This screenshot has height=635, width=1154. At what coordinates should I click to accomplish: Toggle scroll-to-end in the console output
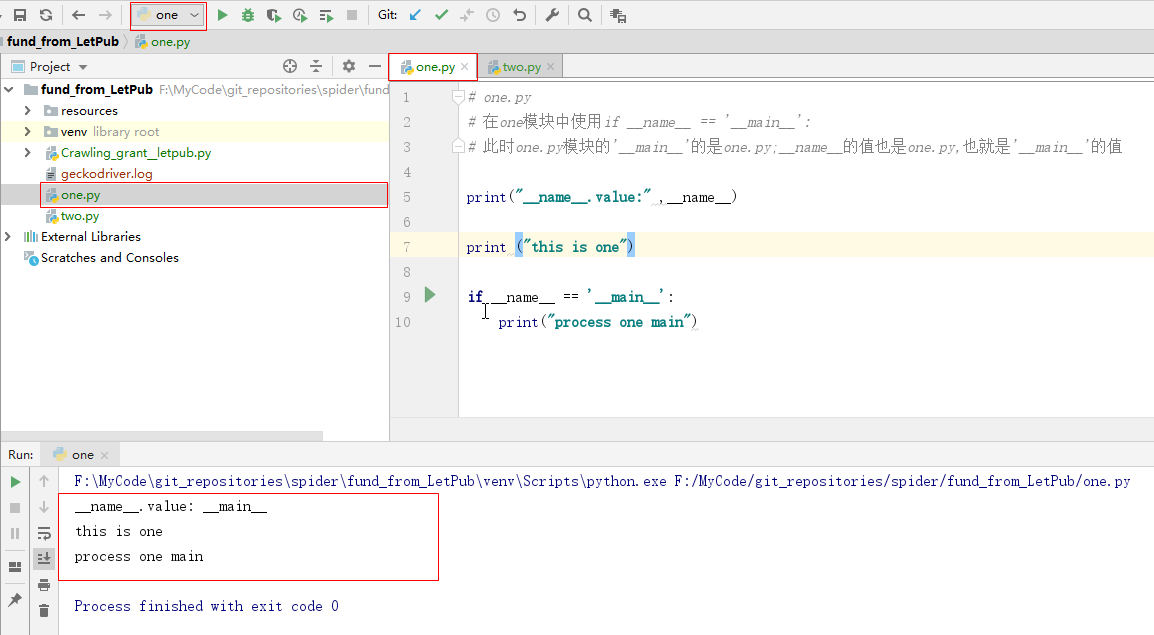(x=43, y=558)
